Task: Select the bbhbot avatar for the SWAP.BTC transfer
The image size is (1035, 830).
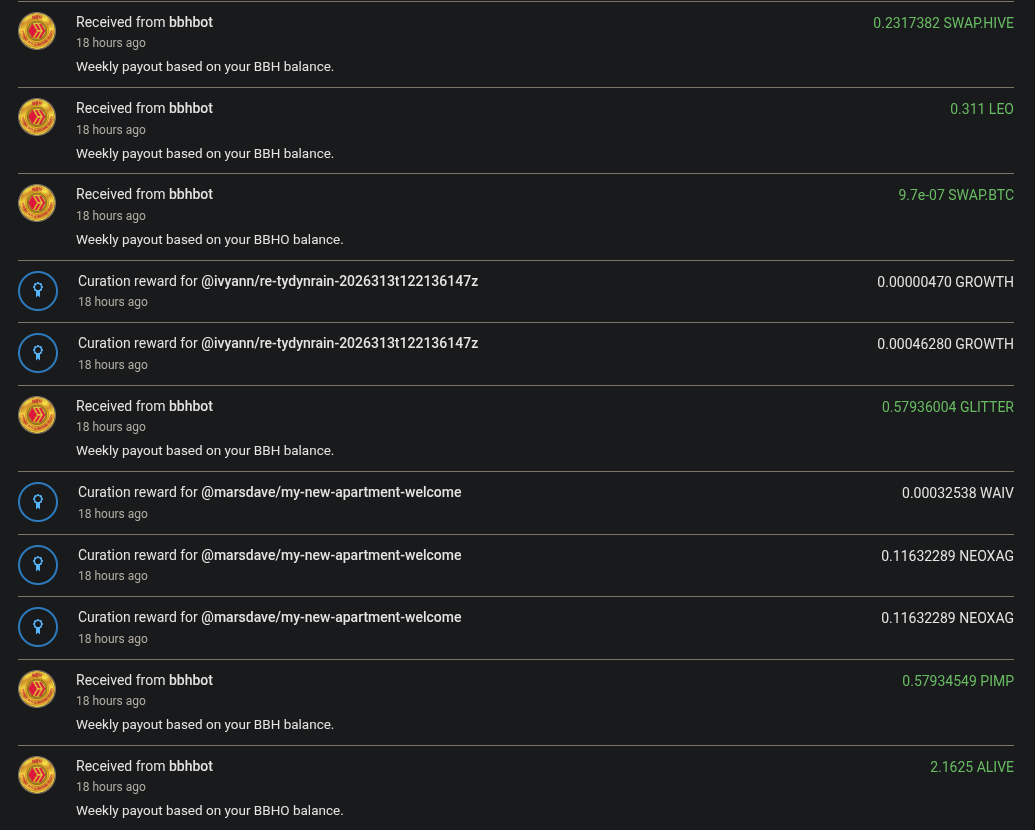Action: pos(37,203)
